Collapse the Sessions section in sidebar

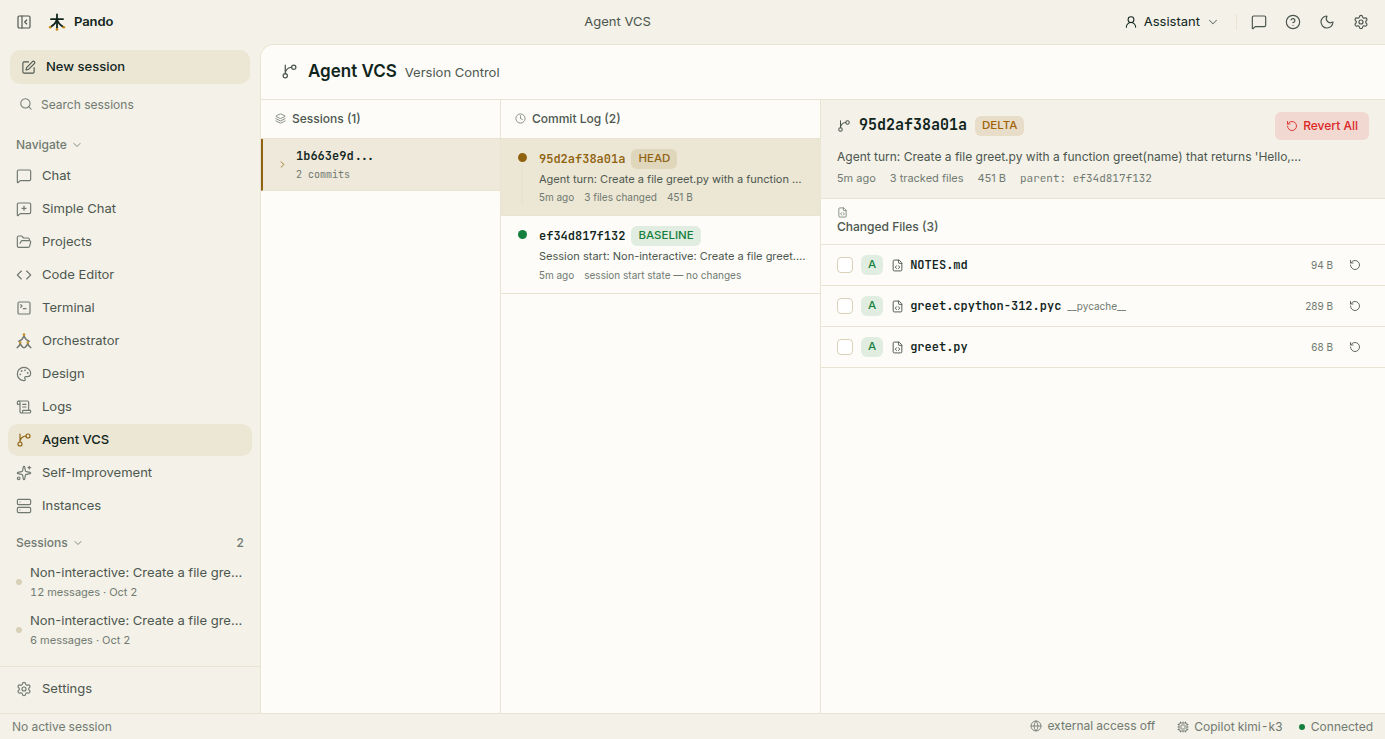(49, 543)
